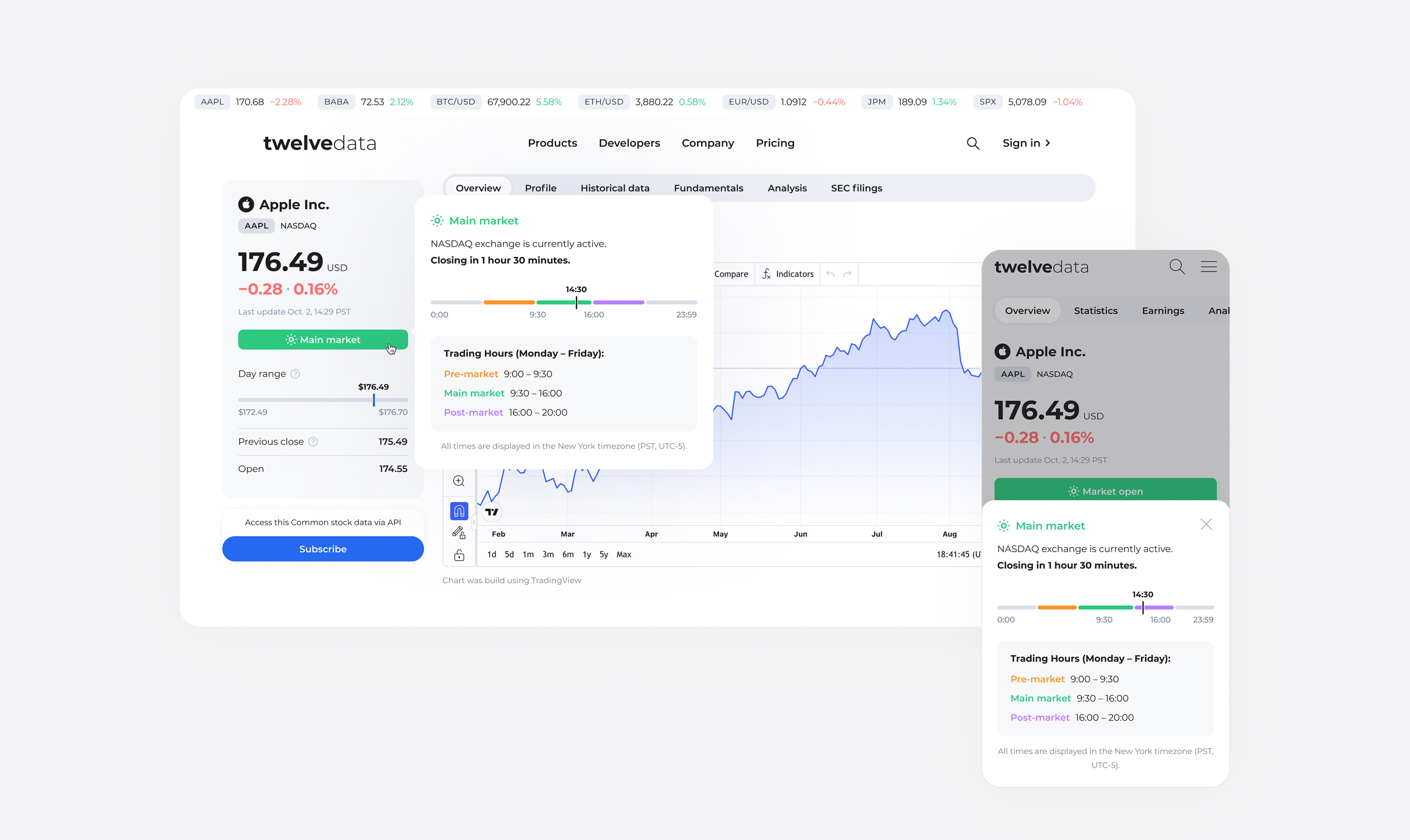Screen dimensions: 1410x840
Task: Select the 1y chart range
Action: click(x=587, y=555)
